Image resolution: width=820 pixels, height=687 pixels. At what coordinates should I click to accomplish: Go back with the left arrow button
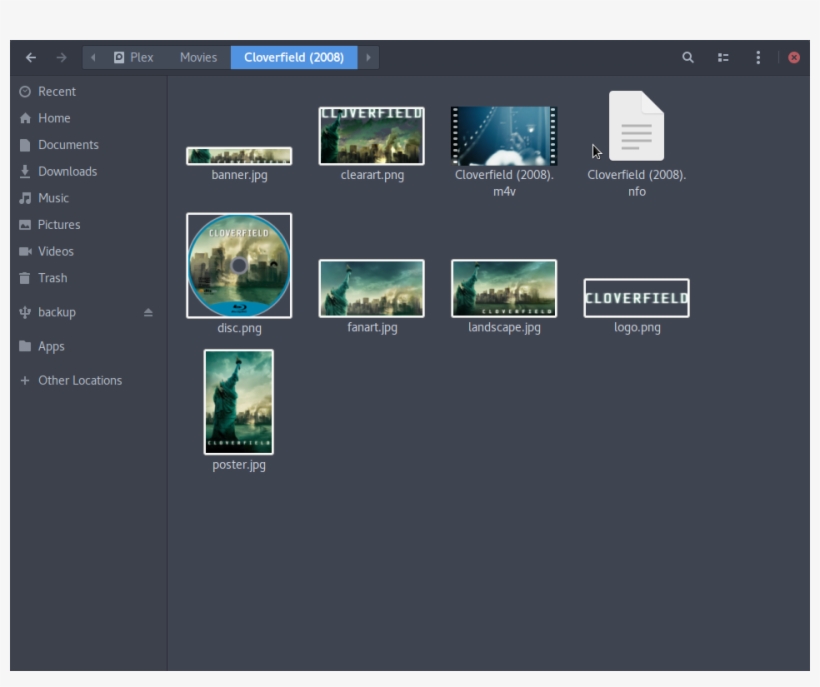point(31,58)
